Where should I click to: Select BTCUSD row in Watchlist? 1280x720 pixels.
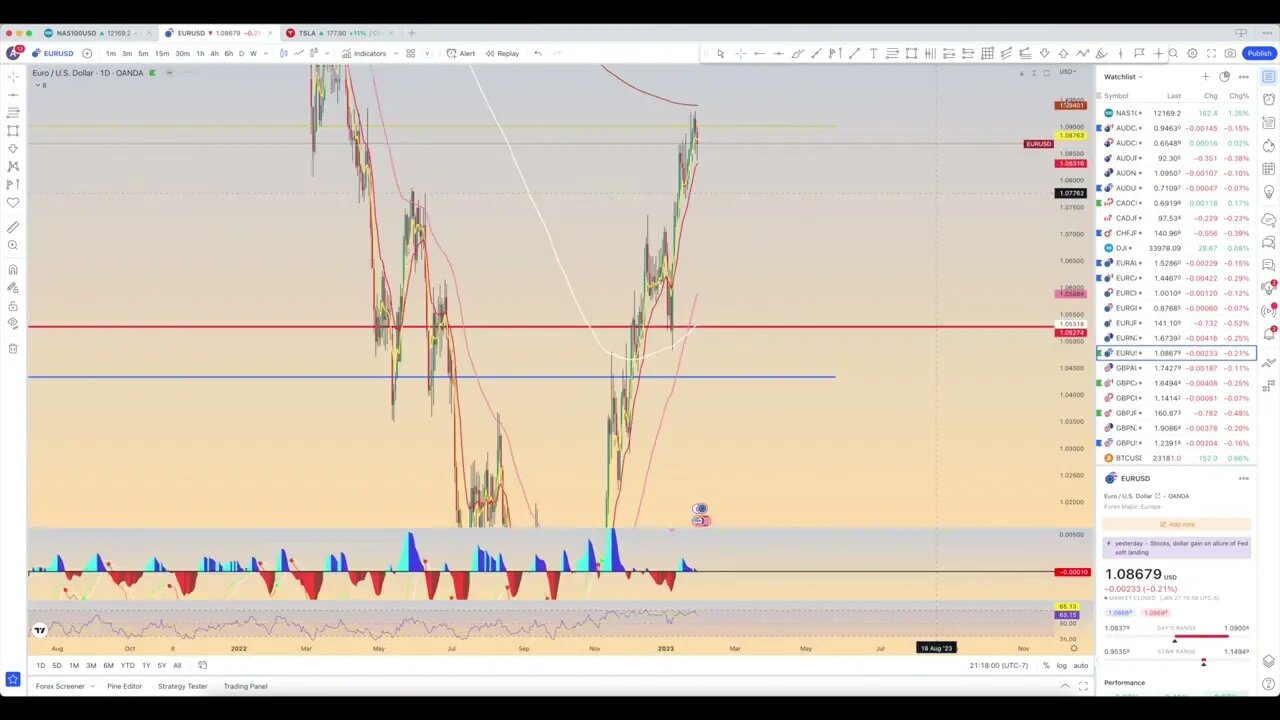[x=1176, y=458]
